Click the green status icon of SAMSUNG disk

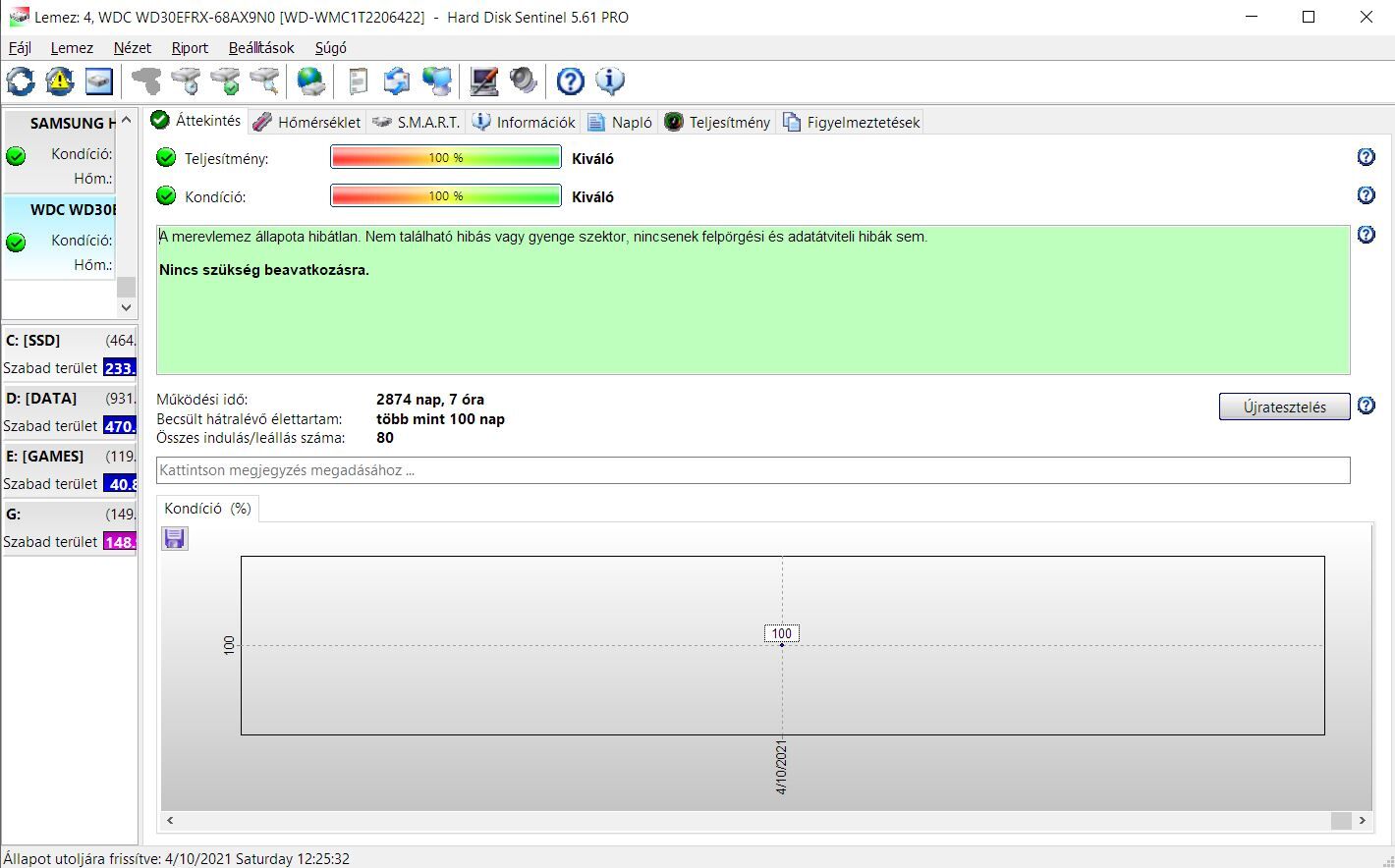16,155
